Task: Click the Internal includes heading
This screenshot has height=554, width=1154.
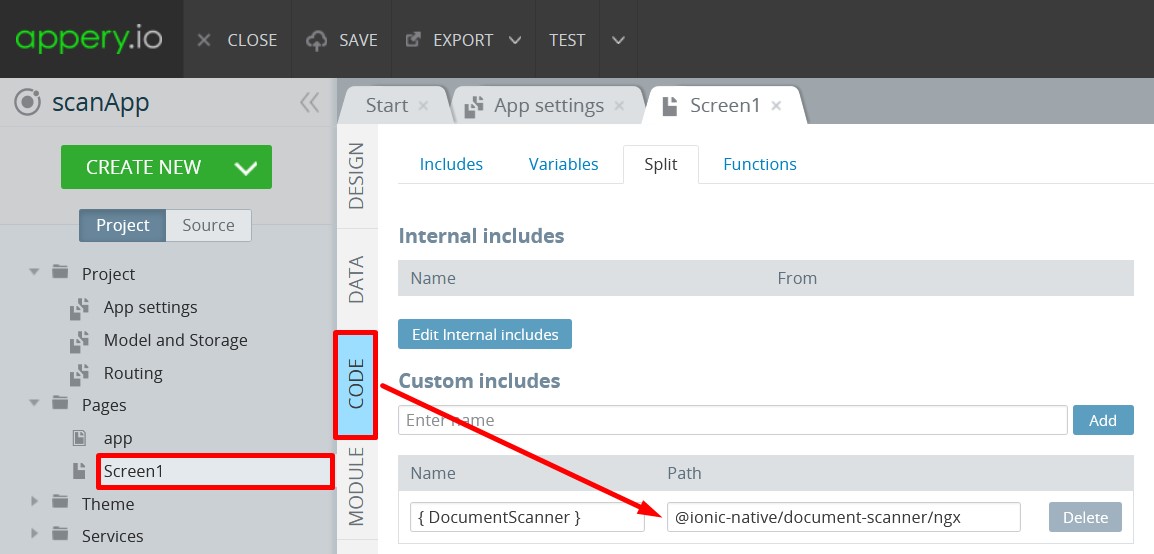Action: pyautogui.click(x=481, y=236)
